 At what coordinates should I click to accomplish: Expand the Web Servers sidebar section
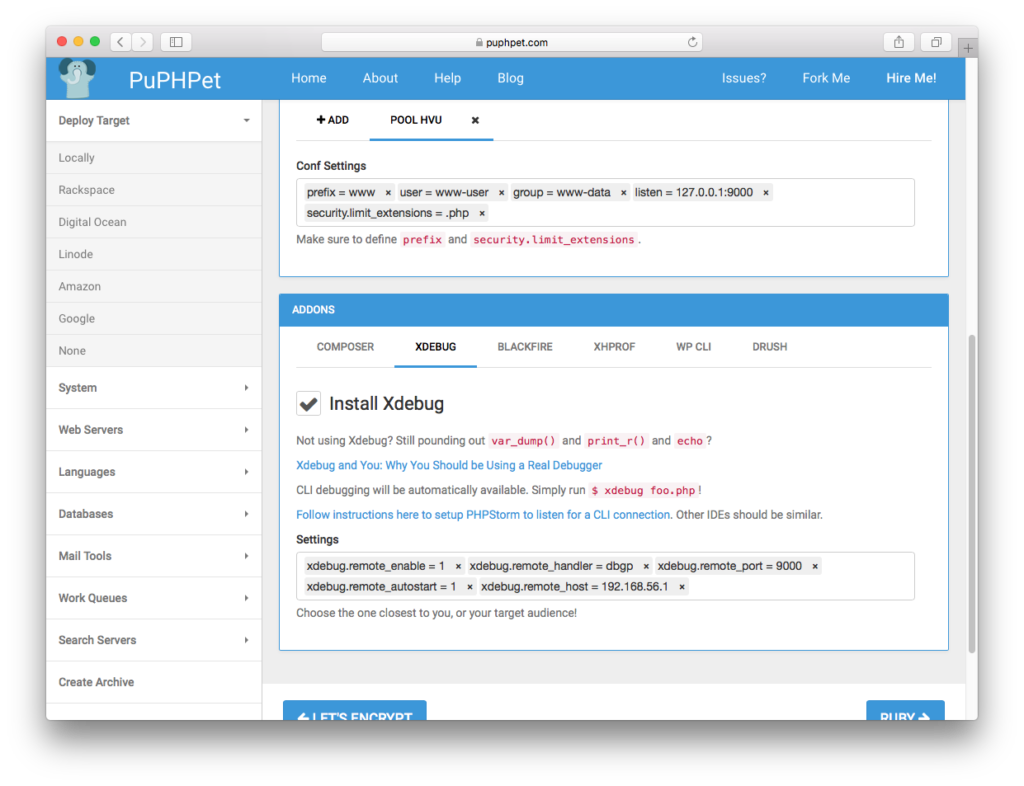coord(154,430)
